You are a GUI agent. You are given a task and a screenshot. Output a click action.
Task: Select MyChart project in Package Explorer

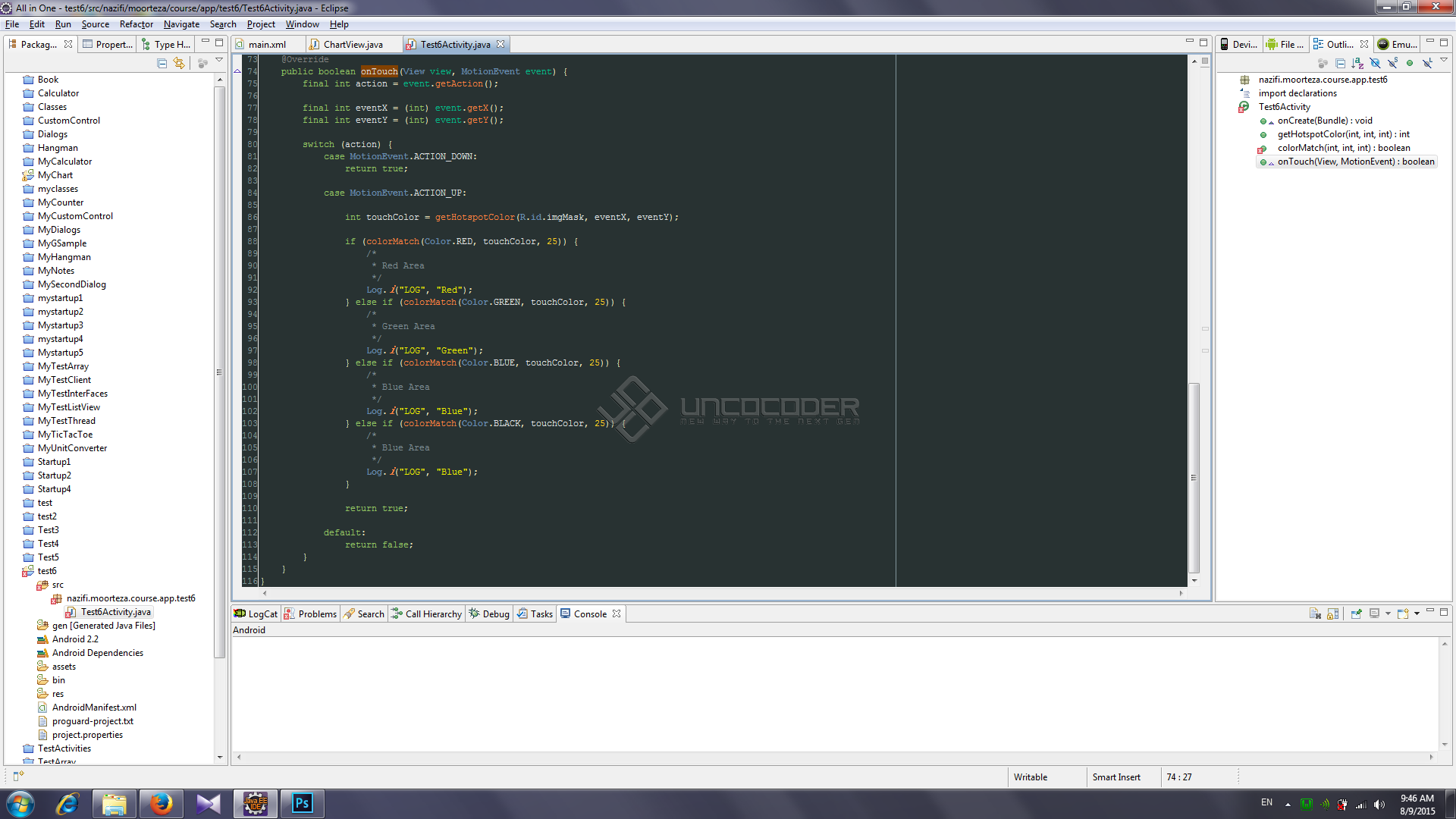(55, 175)
